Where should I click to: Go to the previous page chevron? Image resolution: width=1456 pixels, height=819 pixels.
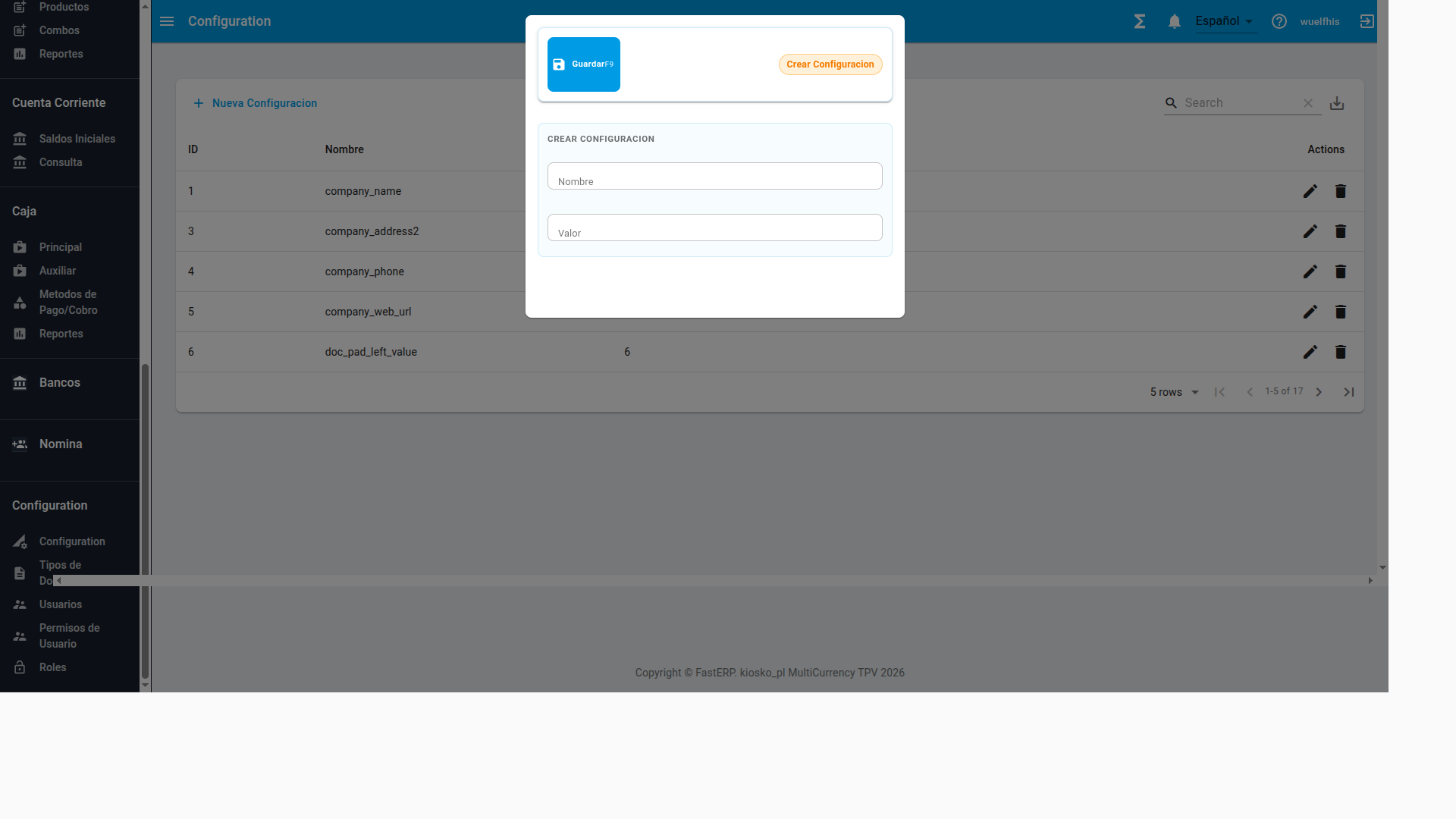pyautogui.click(x=1250, y=392)
